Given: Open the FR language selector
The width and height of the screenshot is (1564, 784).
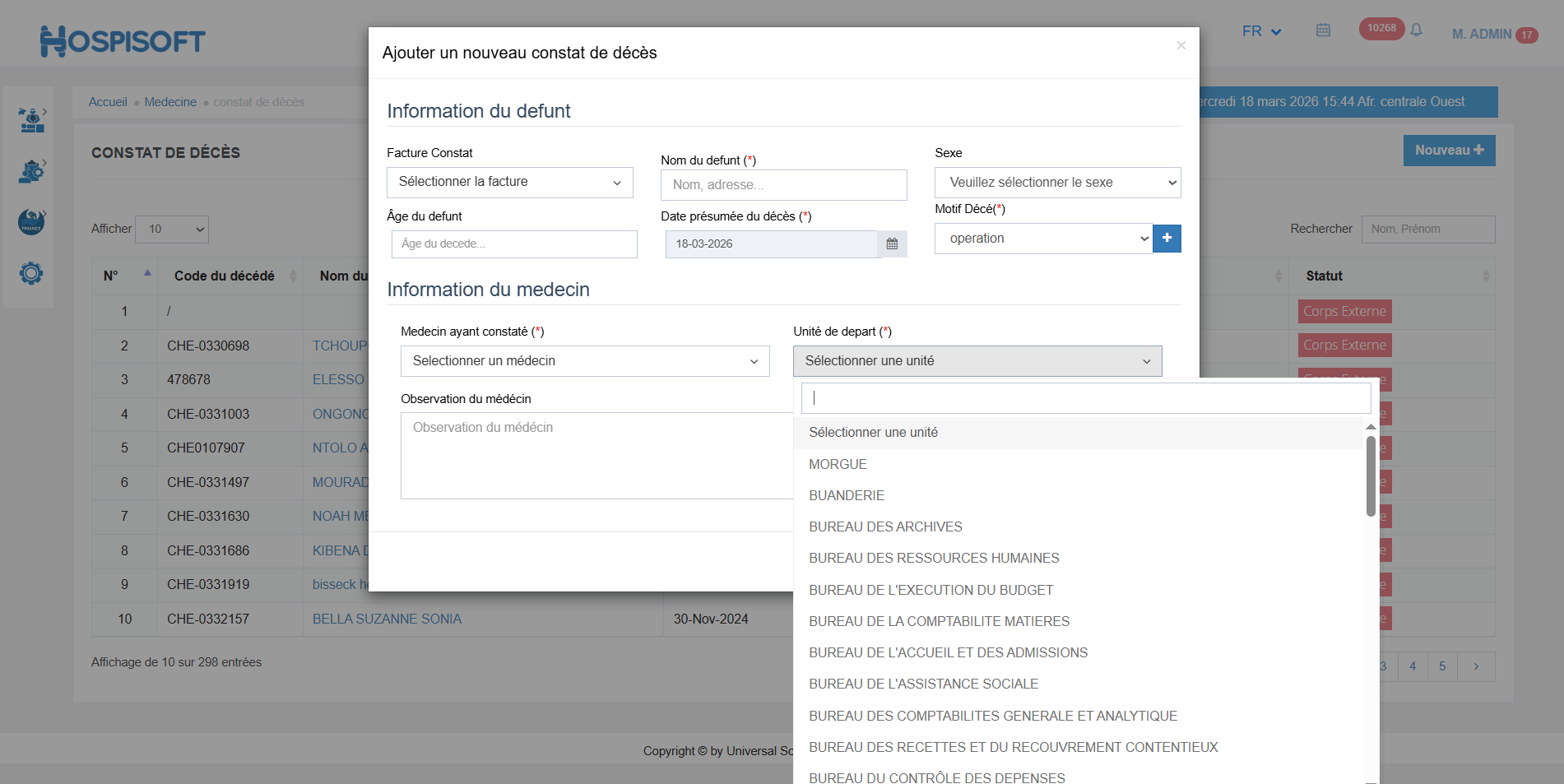Looking at the screenshot, I should pyautogui.click(x=1261, y=31).
